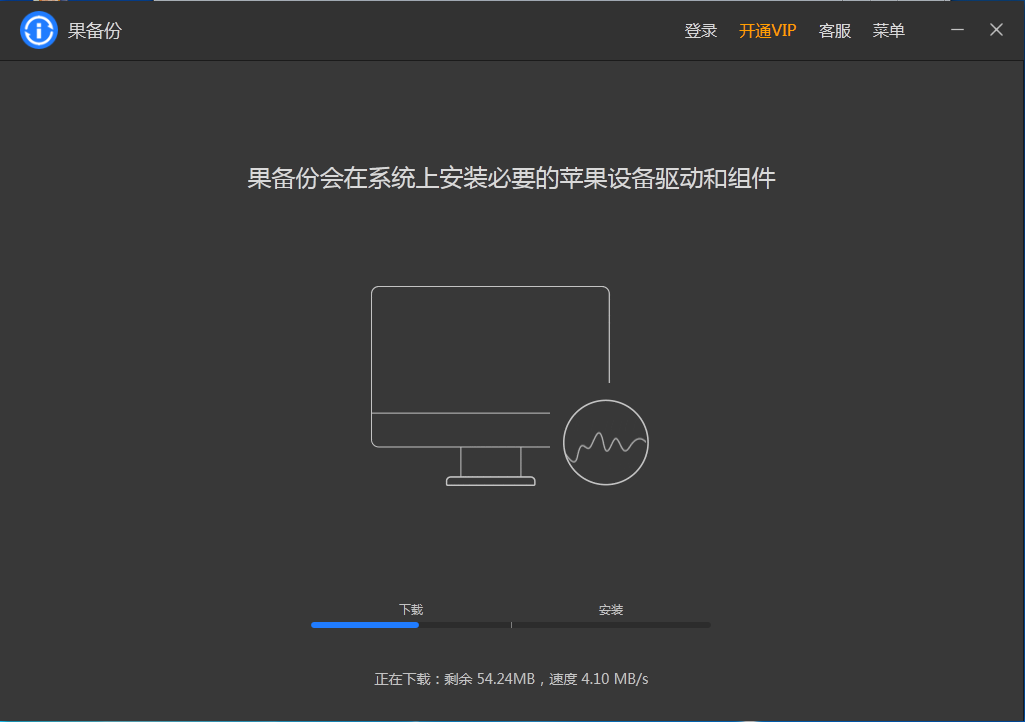Click the 果备份 logo icon
The width and height of the screenshot is (1025, 722).
(38, 30)
